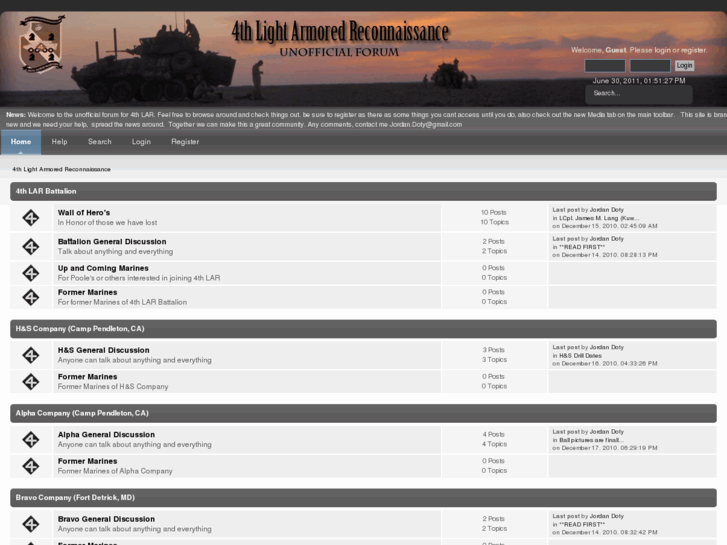727x545 pixels.
Task: Open Former Marines board under 4th LAR Battalion
Action: click(87, 292)
